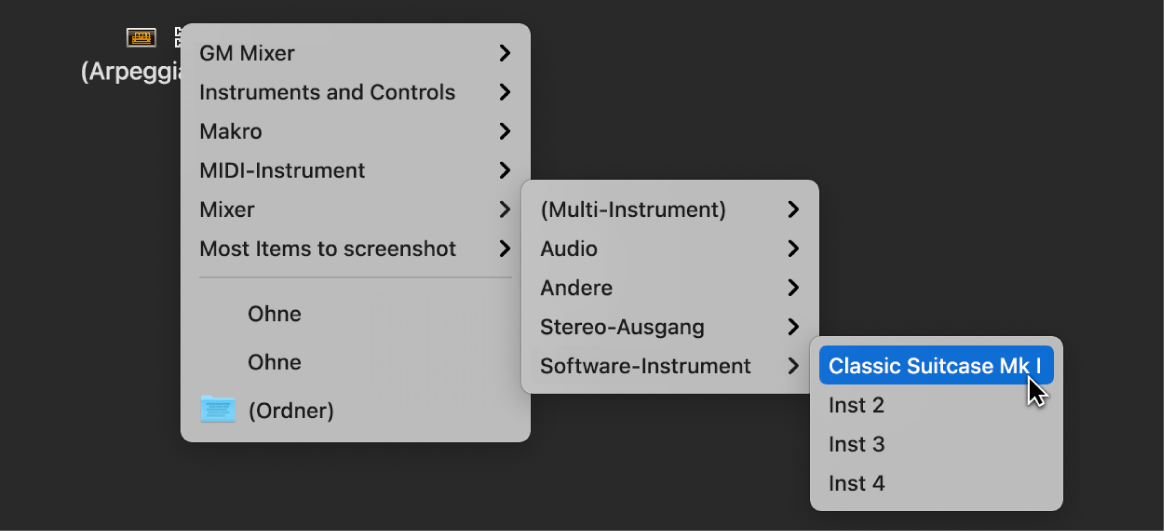Click the folder icon beside (Ordner)
This screenshot has height=532, width=1165.
[x=218, y=410]
